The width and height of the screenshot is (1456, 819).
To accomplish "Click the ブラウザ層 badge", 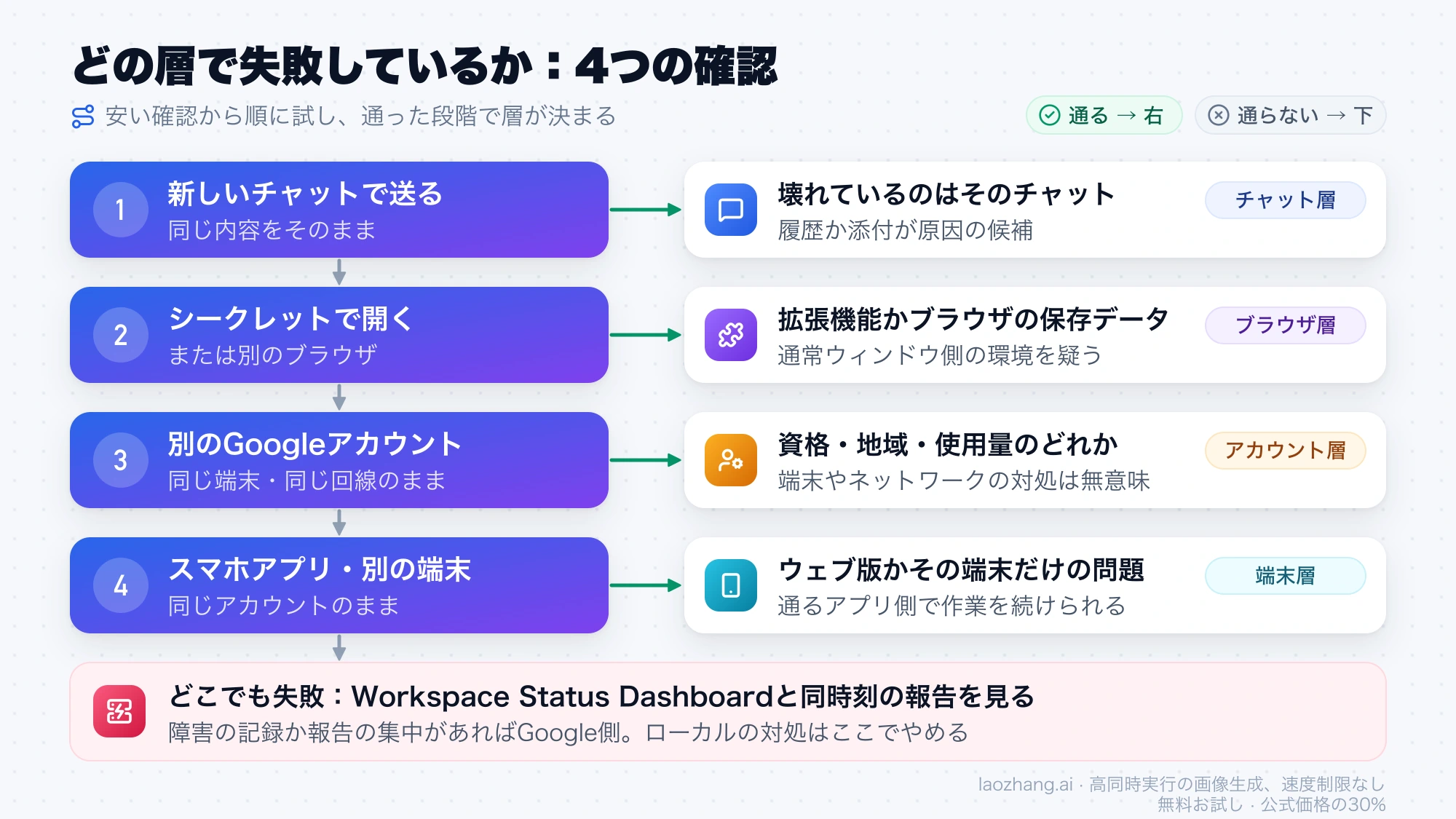I will click(x=1285, y=325).
